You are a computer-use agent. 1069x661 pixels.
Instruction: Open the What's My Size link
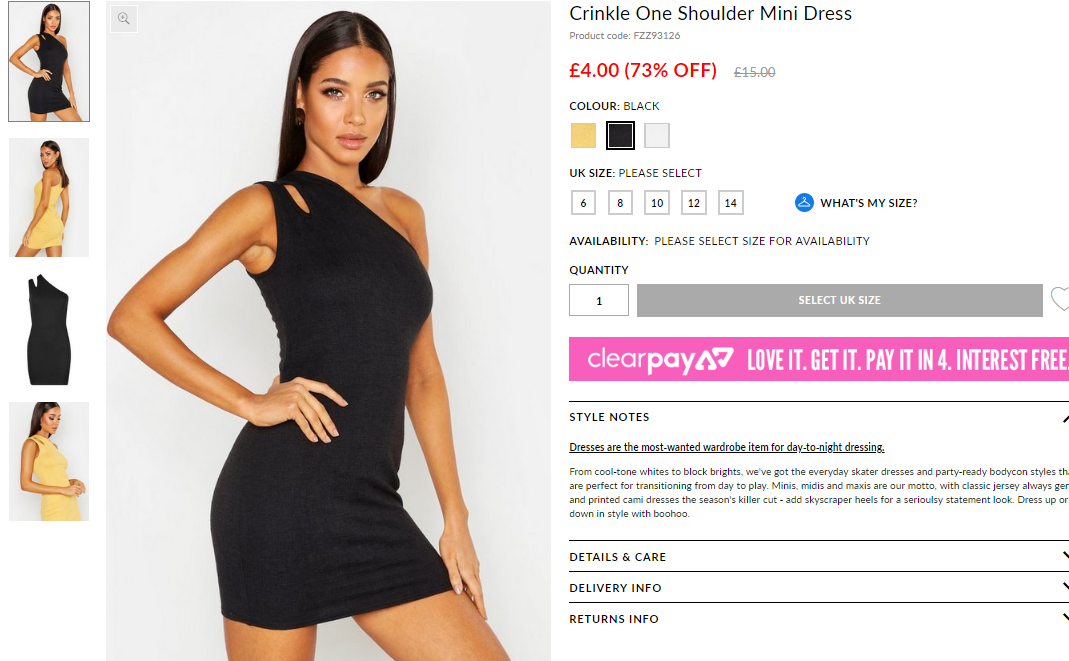(868, 203)
